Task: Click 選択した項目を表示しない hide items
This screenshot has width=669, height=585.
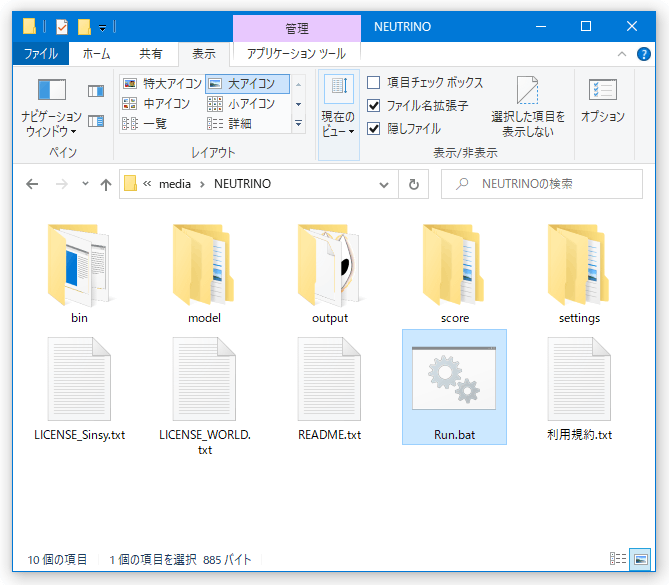Action: click(x=528, y=107)
